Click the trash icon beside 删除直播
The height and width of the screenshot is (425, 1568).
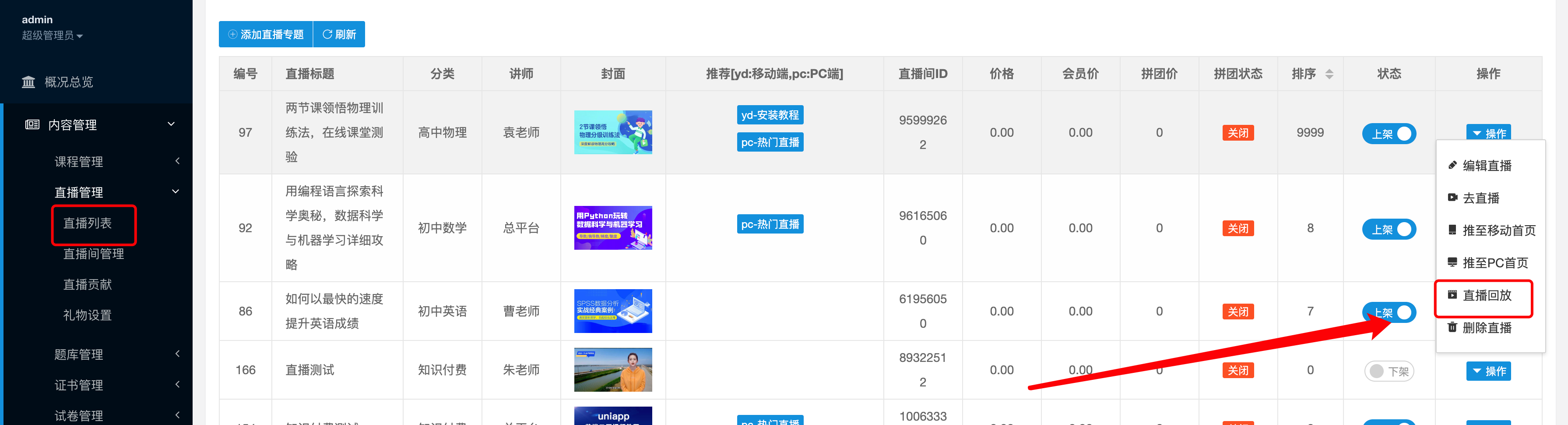pos(1452,327)
